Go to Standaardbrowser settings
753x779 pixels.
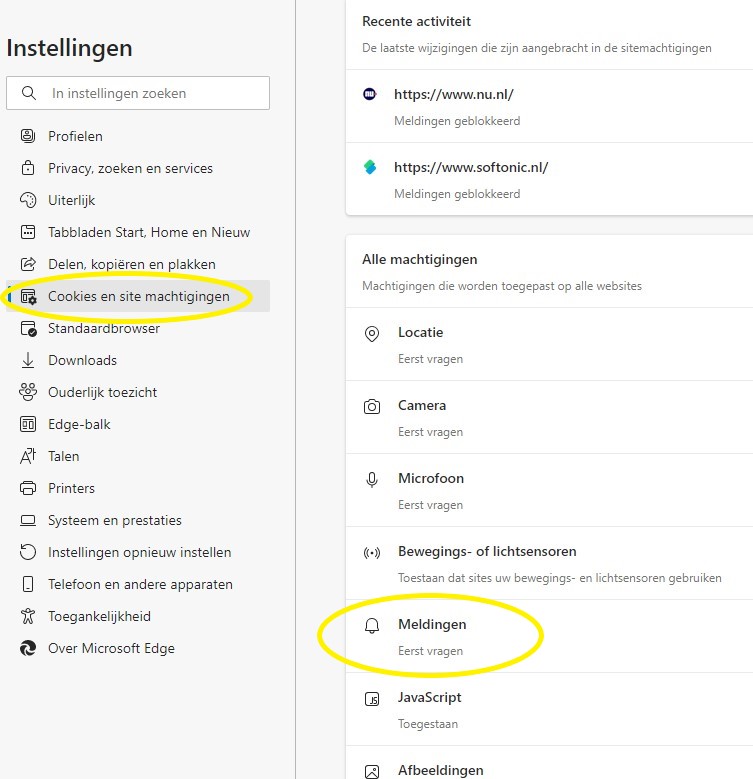pyautogui.click(x=138, y=328)
